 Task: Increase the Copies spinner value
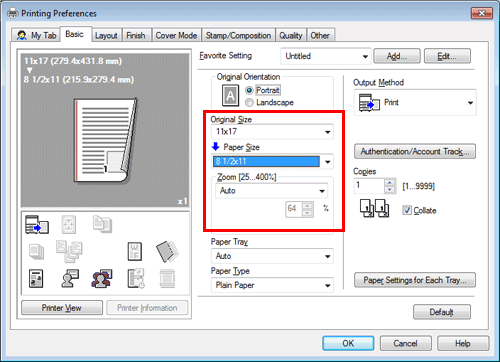[x=389, y=182]
